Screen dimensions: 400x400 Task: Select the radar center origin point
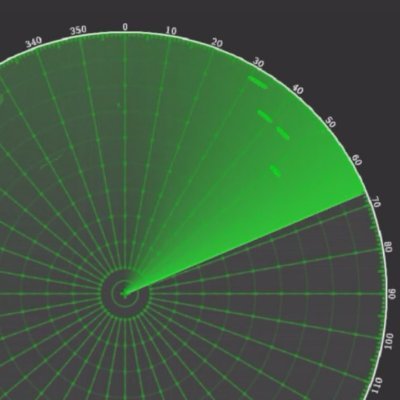(125, 294)
